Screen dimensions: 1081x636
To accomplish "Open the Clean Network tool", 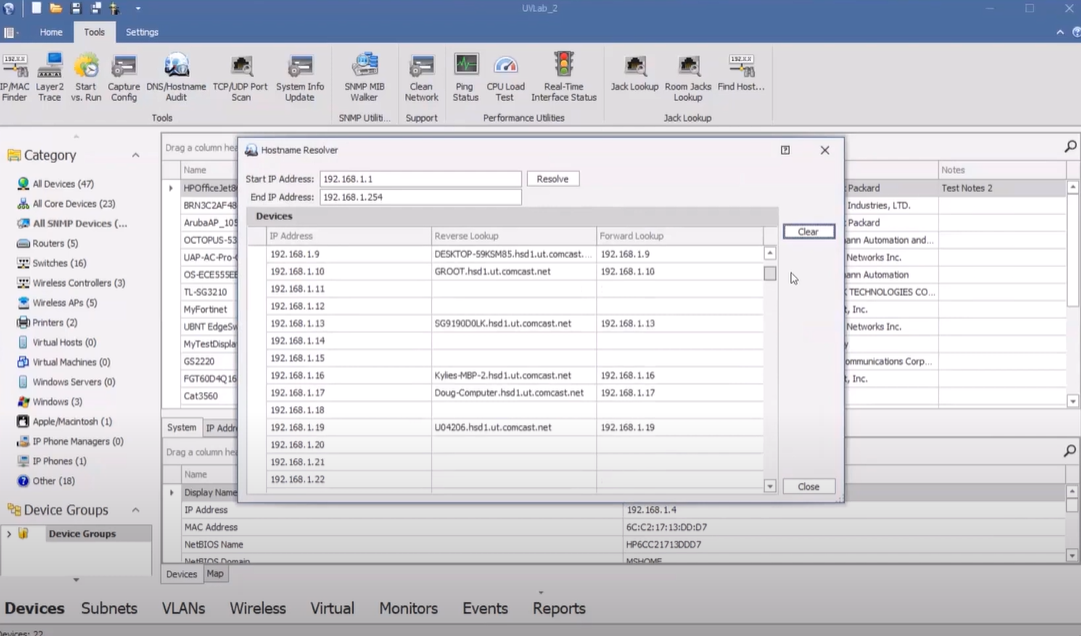I will click(x=421, y=78).
